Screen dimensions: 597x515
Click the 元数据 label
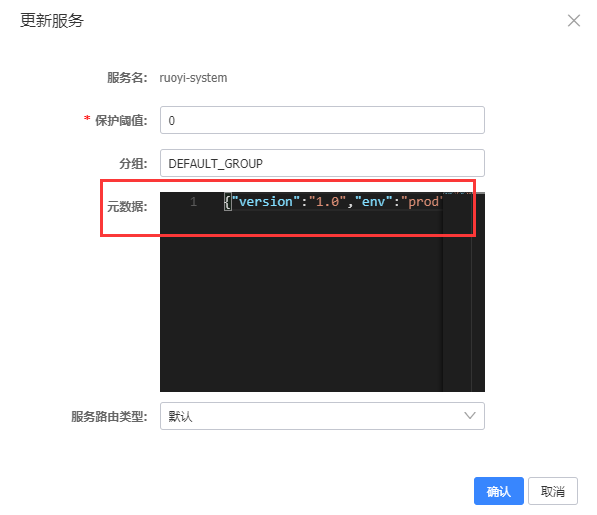click(127, 207)
